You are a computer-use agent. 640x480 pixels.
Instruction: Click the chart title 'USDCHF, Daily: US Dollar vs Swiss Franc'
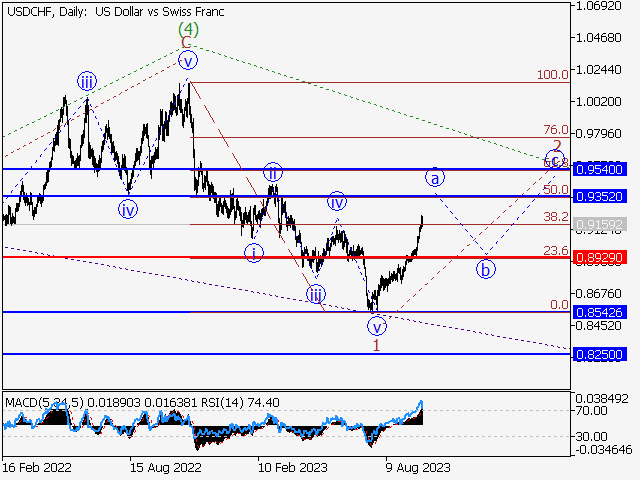pyautogui.click(x=116, y=11)
